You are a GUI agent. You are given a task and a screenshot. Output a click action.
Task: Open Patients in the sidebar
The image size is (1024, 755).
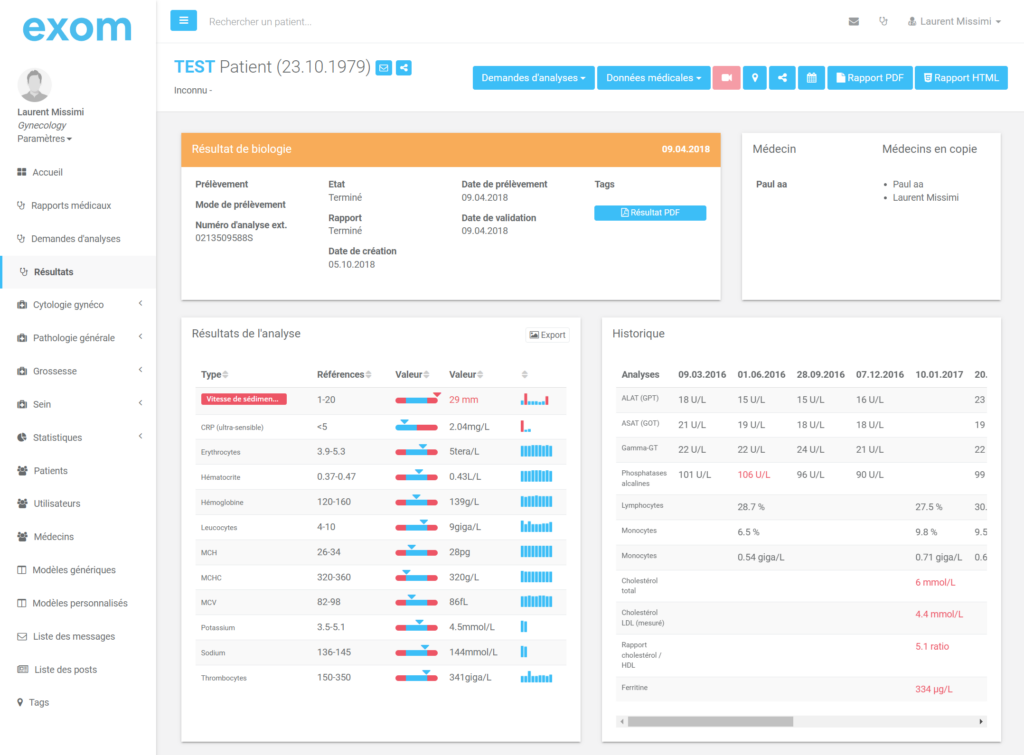click(51, 470)
